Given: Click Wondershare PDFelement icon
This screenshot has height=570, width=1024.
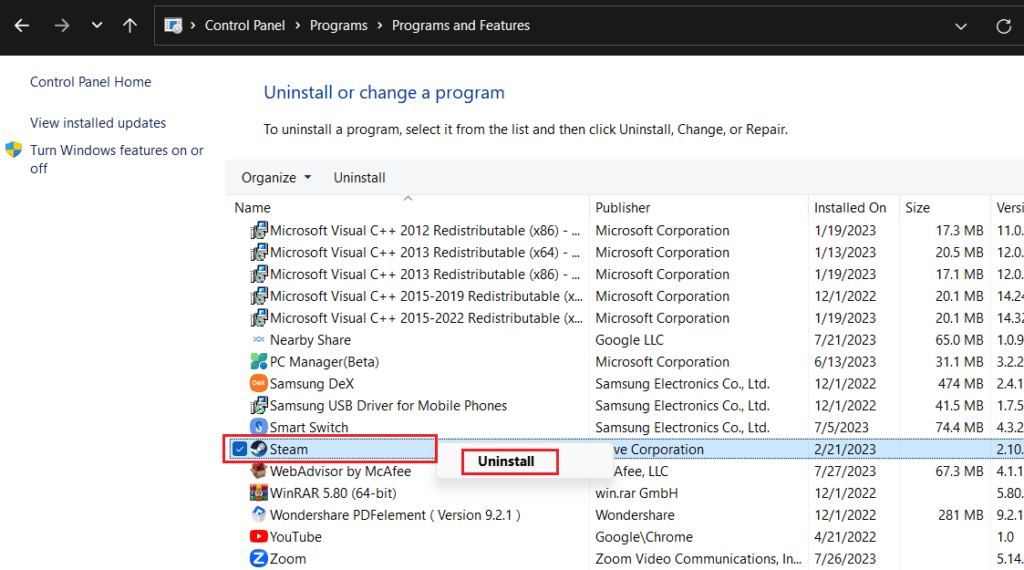Looking at the screenshot, I should click(x=259, y=514).
